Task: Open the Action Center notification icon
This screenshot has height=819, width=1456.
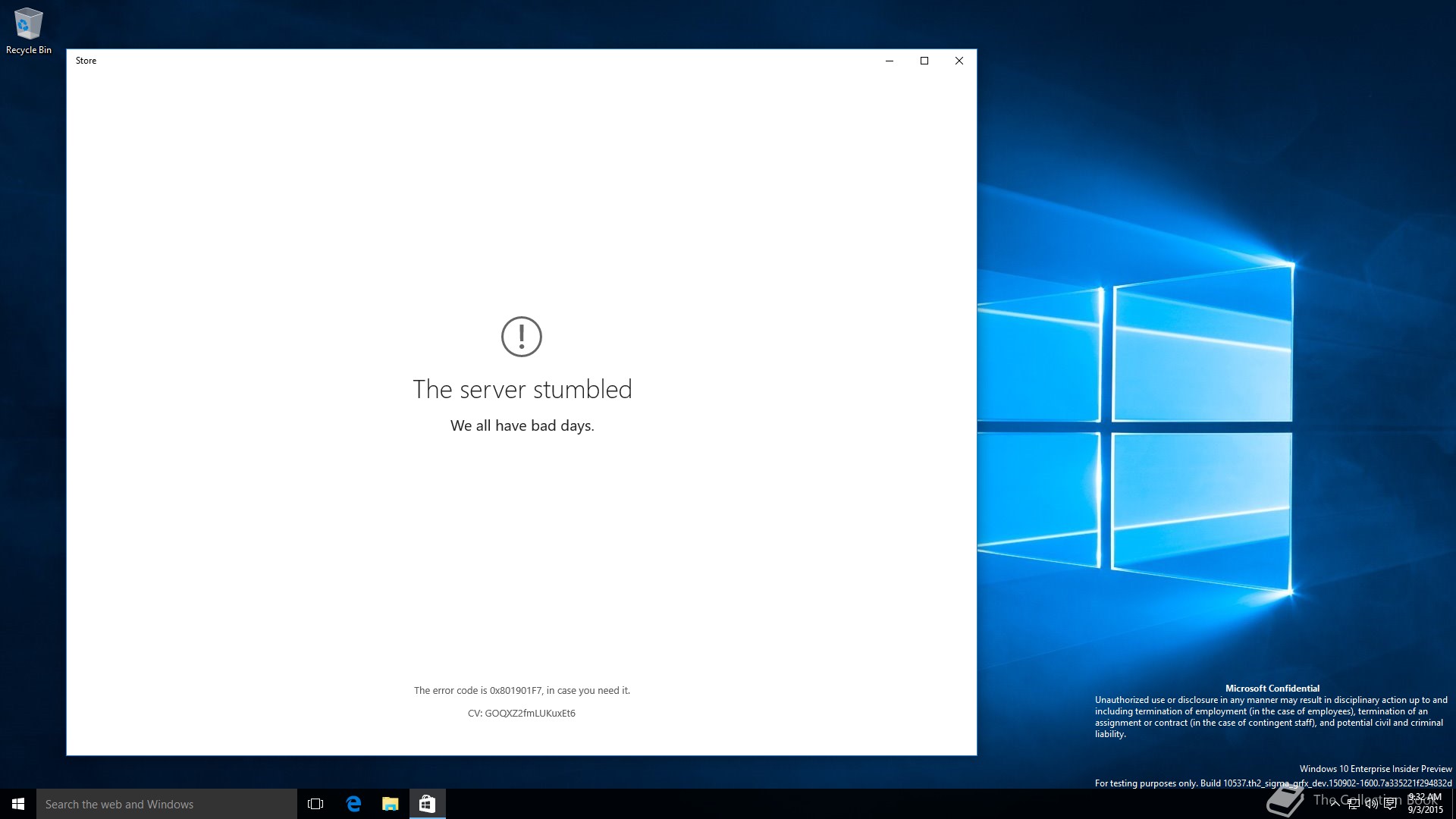Action: pos(1390,804)
